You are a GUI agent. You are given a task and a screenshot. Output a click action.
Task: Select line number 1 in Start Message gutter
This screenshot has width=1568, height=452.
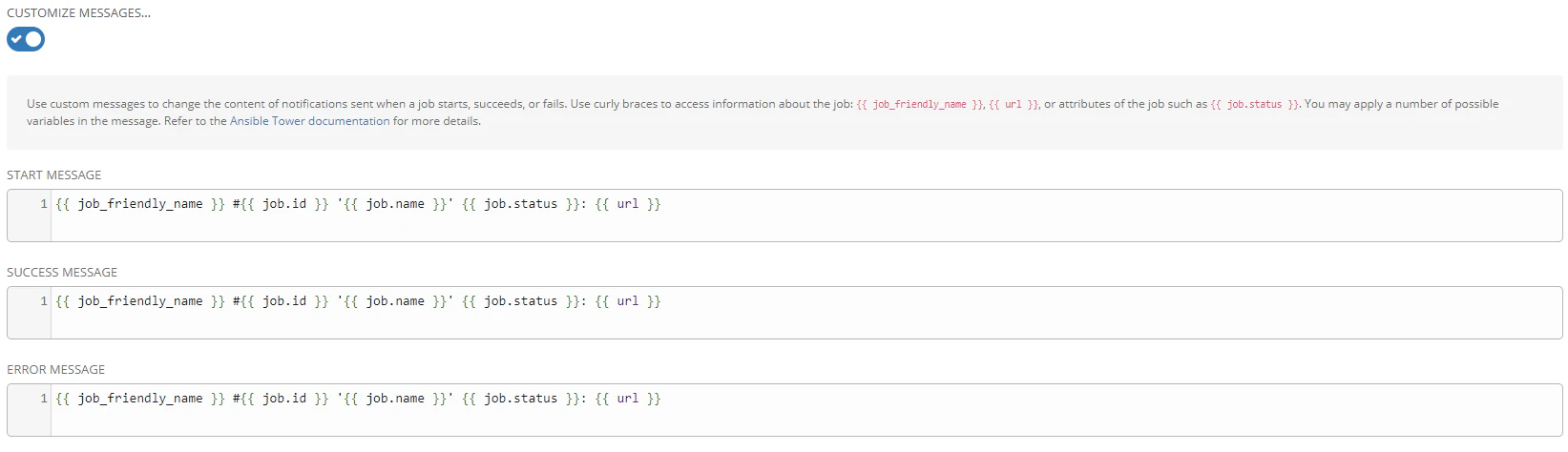(43, 204)
